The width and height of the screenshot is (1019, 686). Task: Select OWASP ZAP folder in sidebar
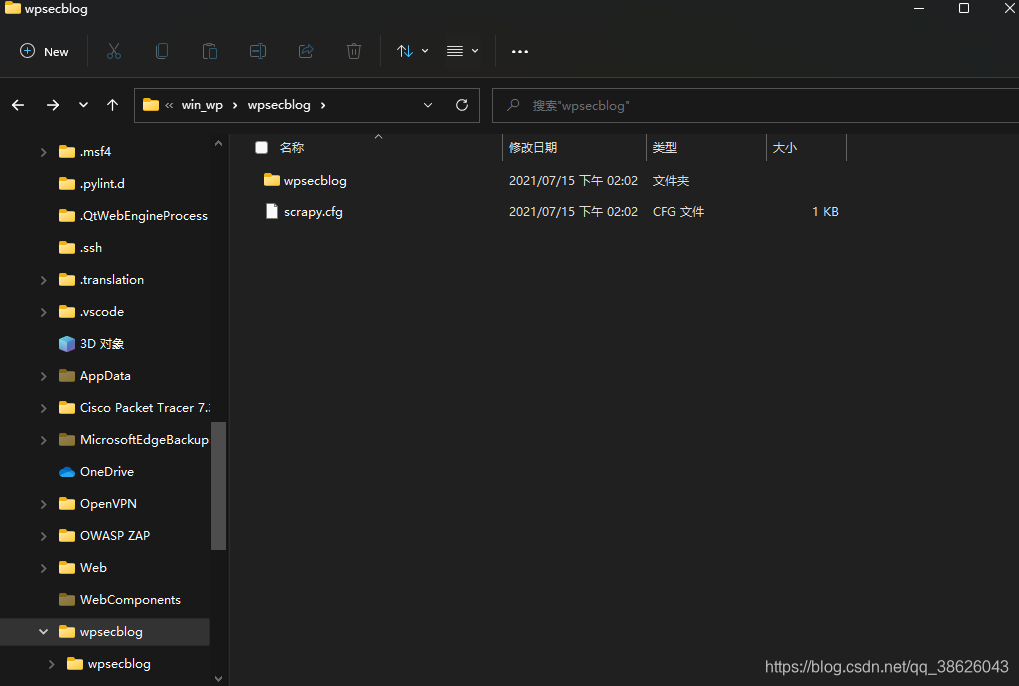click(x=114, y=535)
